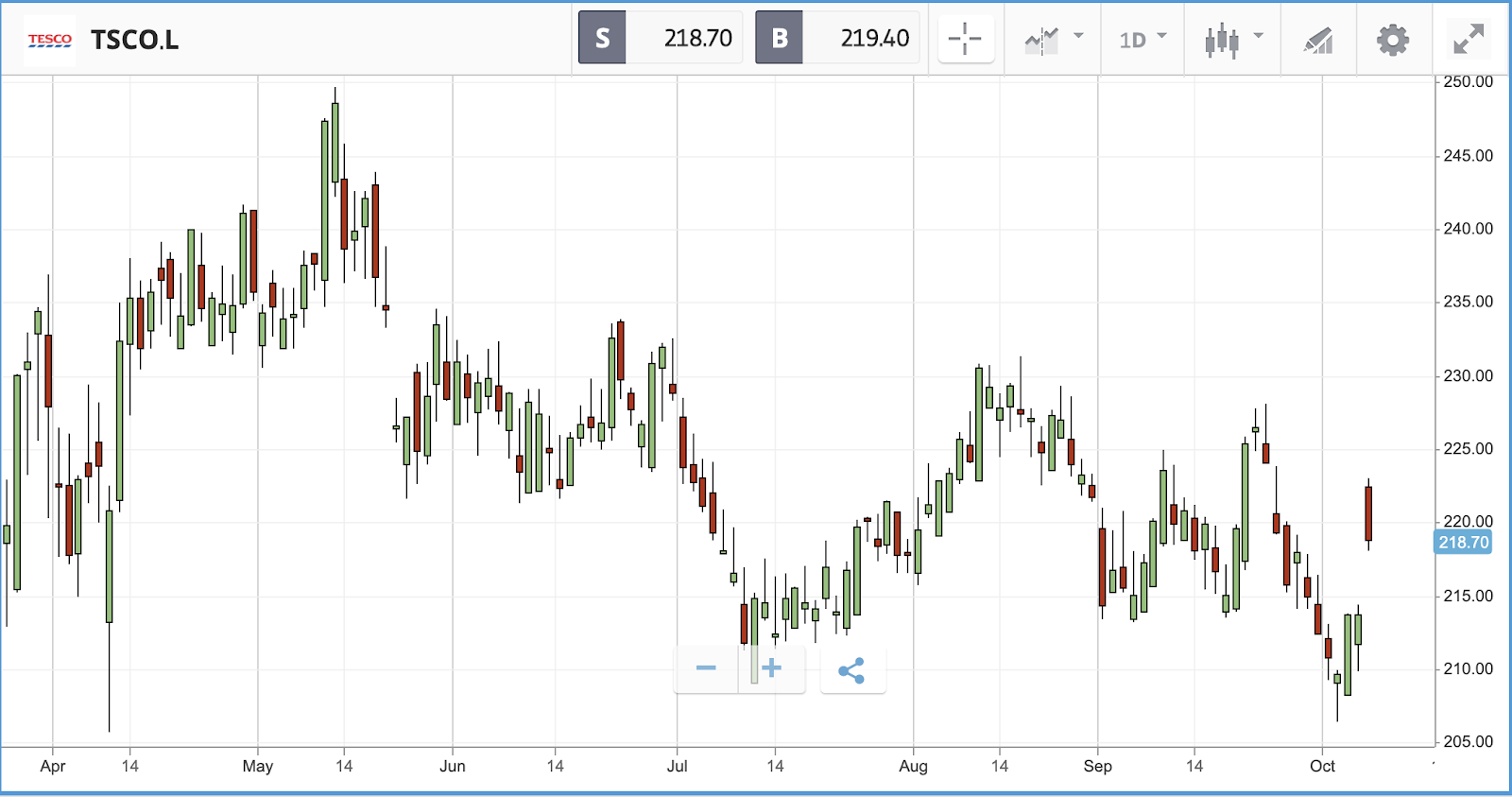Click the 225.00 price axis label
The width and height of the screenshot is (1512, 797).
[x=1468, y=449]
